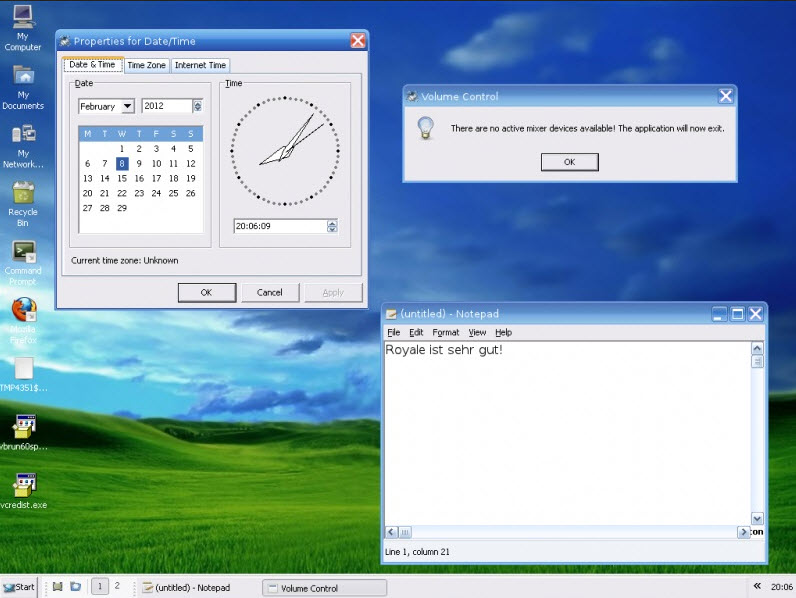Switch to the Internet Time tab

200,65
